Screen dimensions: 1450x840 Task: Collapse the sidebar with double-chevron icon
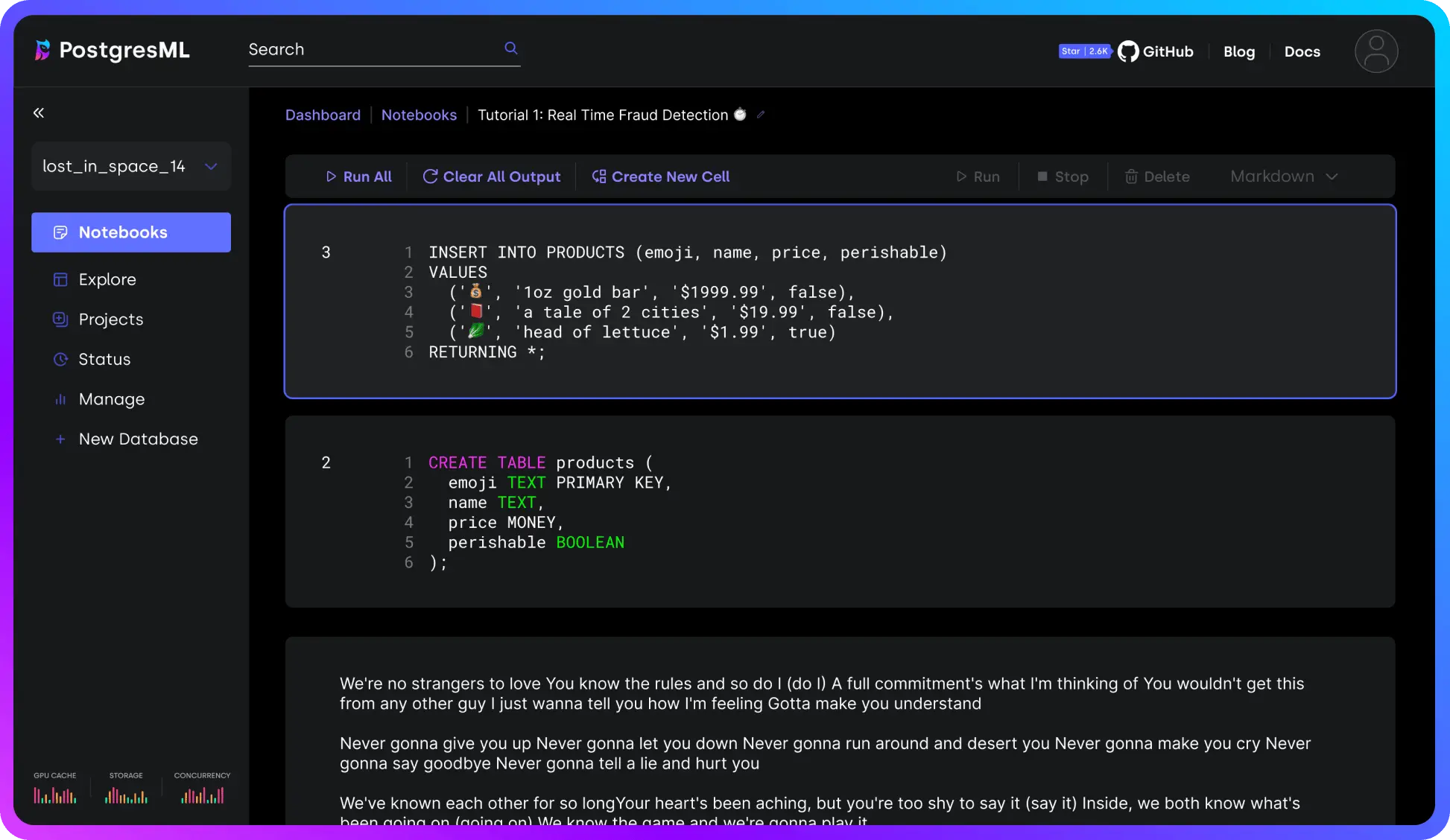pyautogui.click(x=39, y=112)
